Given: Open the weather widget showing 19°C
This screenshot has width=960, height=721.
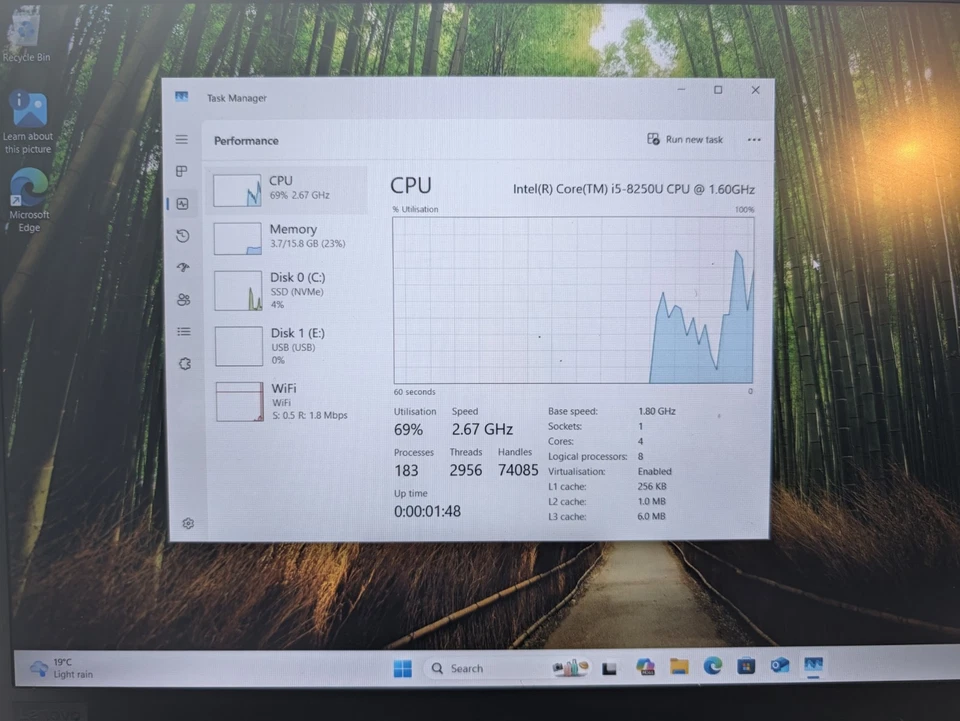Looking at the screenshot, I should pyautogui.click(x=61, y=668).
